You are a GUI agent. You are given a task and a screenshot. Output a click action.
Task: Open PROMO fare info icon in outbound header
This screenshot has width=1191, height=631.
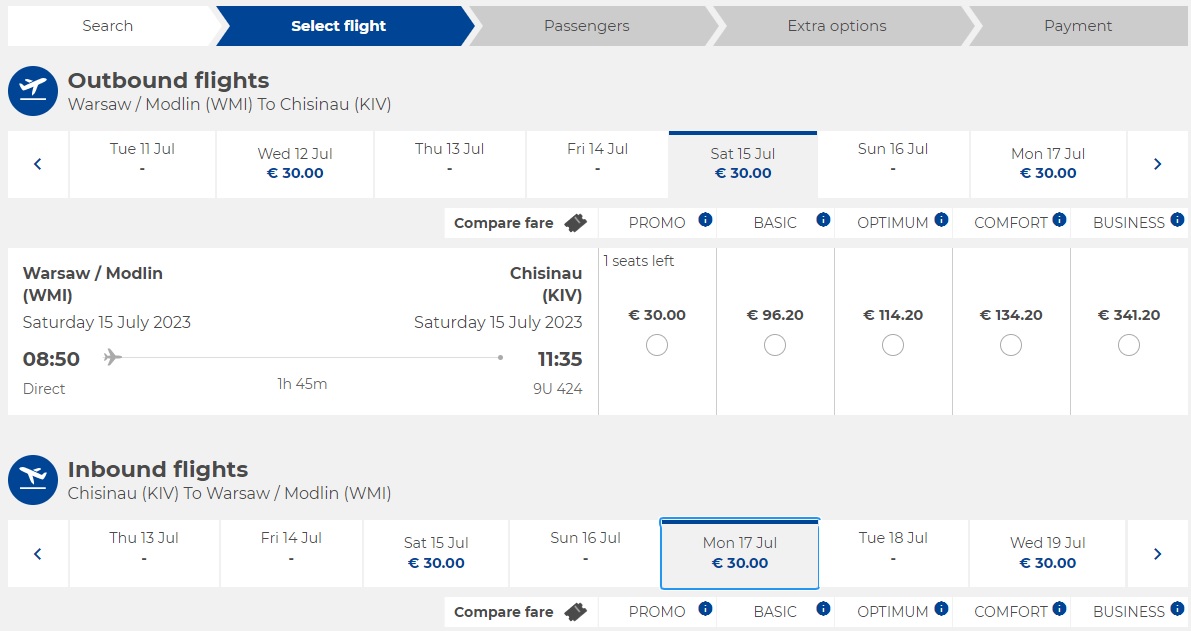tap(705, 219)
